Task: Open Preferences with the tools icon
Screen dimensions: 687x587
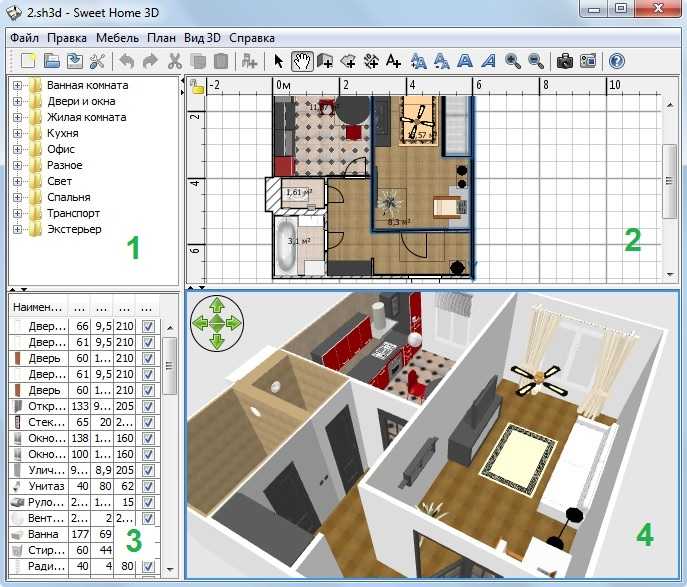Action: tap(97, 61)
